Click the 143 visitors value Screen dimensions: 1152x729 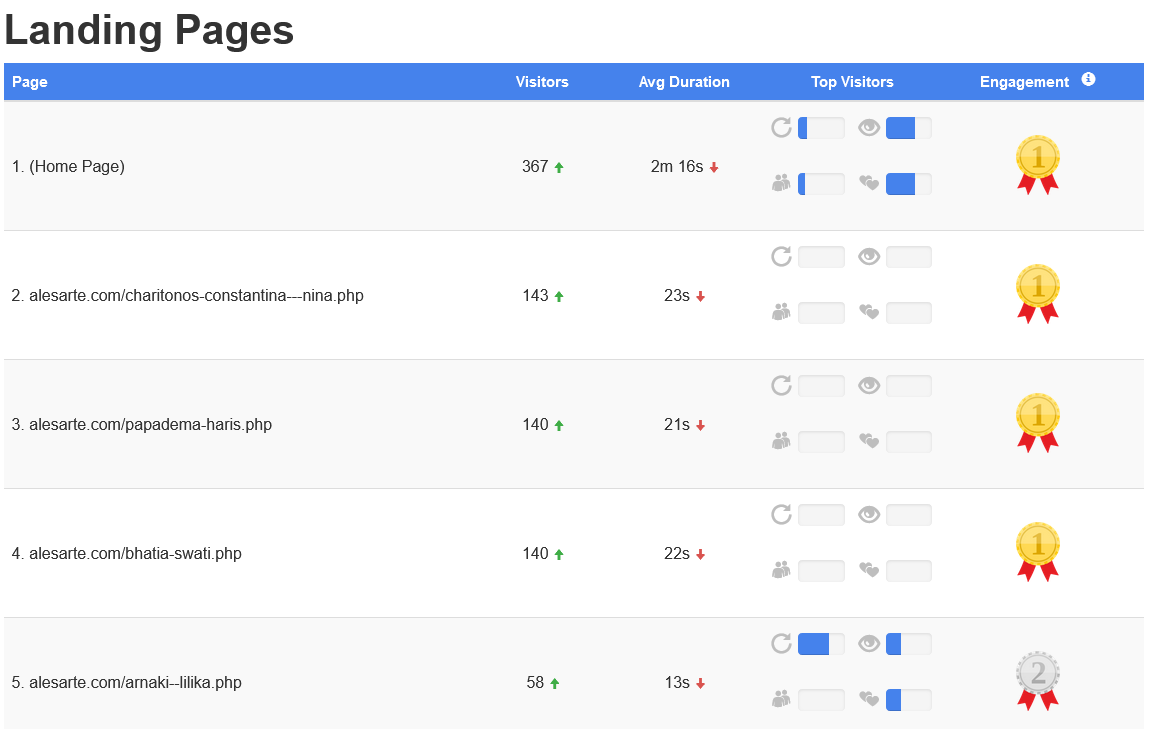pyautogui.click(x=536, y=295)
